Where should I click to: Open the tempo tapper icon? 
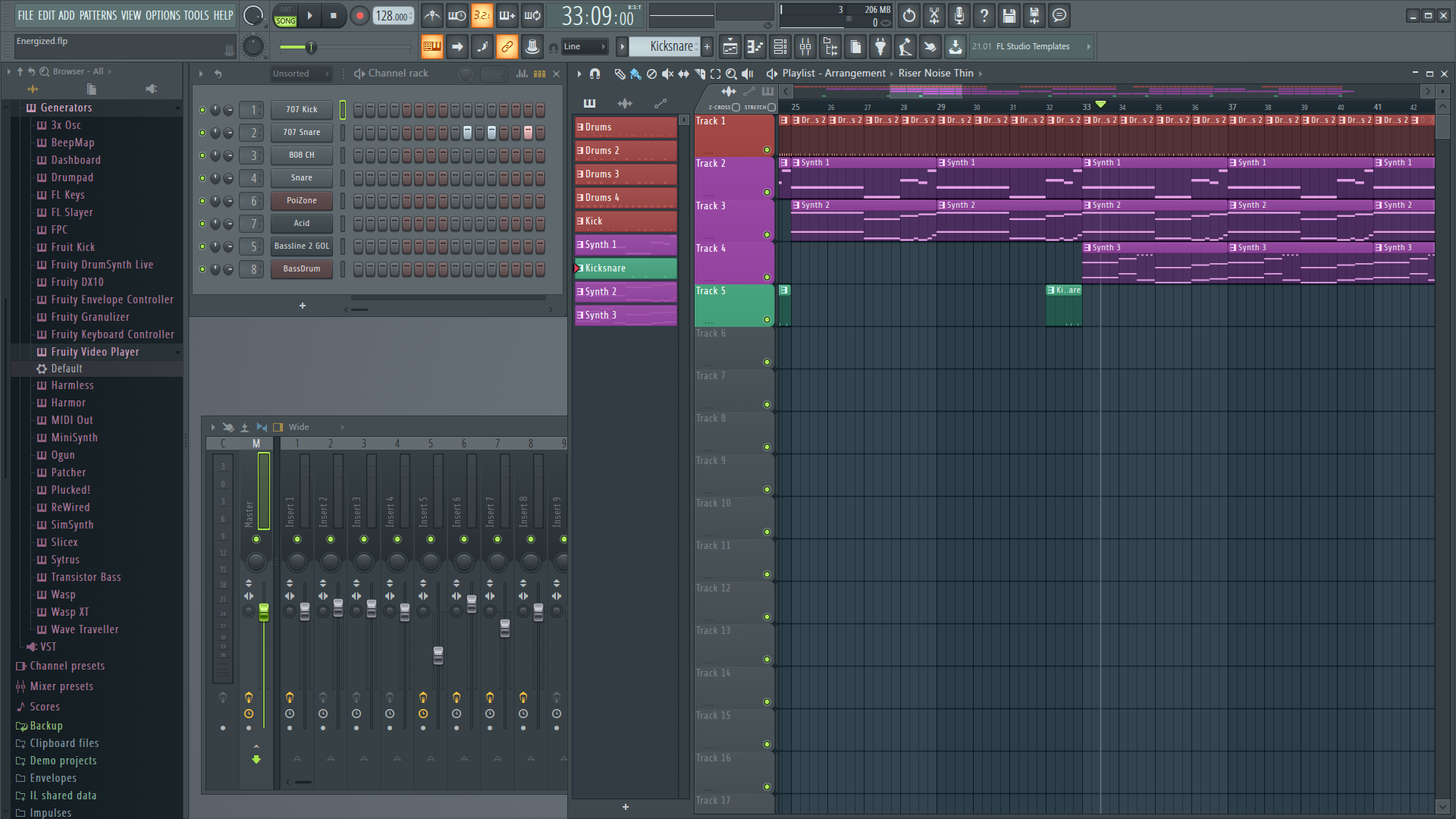[x=905, y=46]
